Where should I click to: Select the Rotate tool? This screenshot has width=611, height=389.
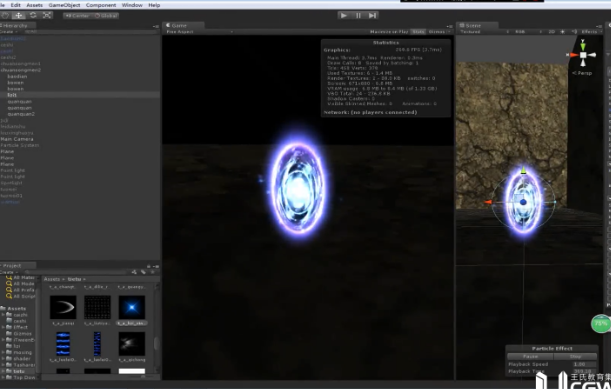pos(33,15)
